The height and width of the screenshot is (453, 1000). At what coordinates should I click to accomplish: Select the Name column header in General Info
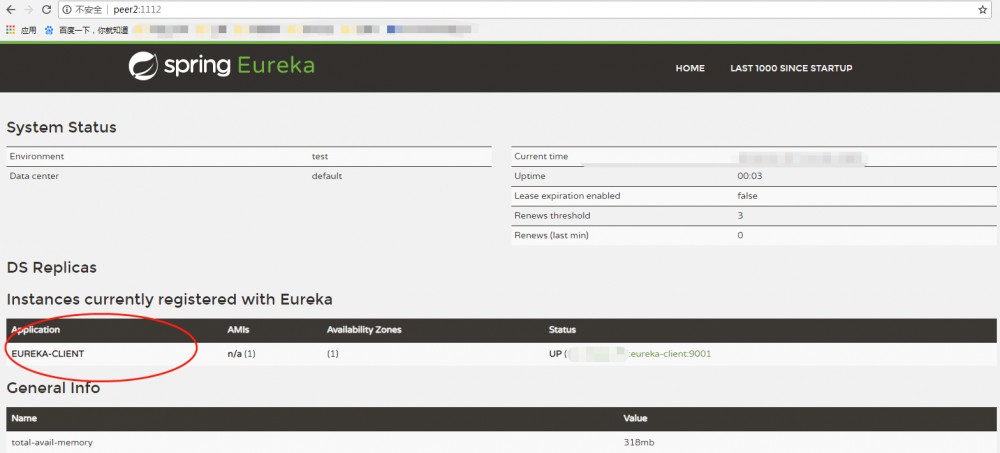click(24, 419)
